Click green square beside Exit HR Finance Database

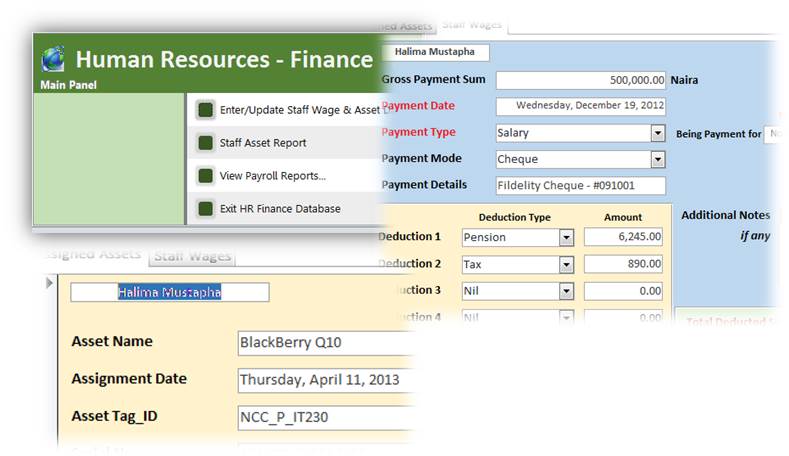(x=205, y=208)
